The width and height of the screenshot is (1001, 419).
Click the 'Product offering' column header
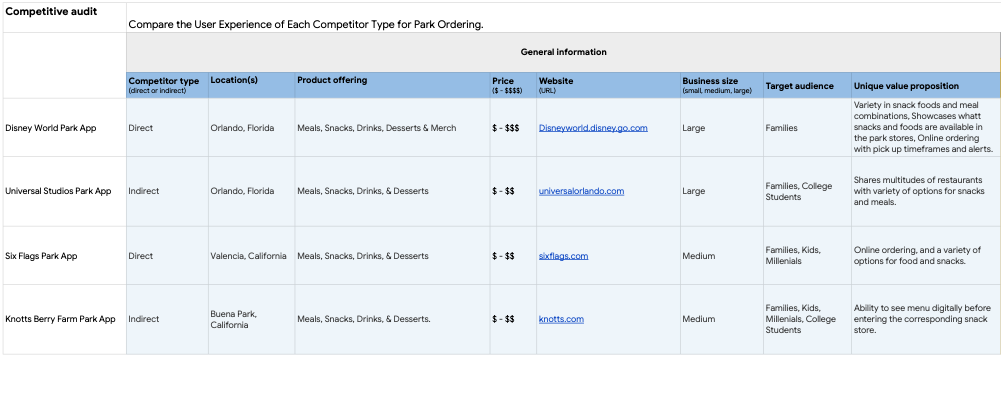click(392, 85)
